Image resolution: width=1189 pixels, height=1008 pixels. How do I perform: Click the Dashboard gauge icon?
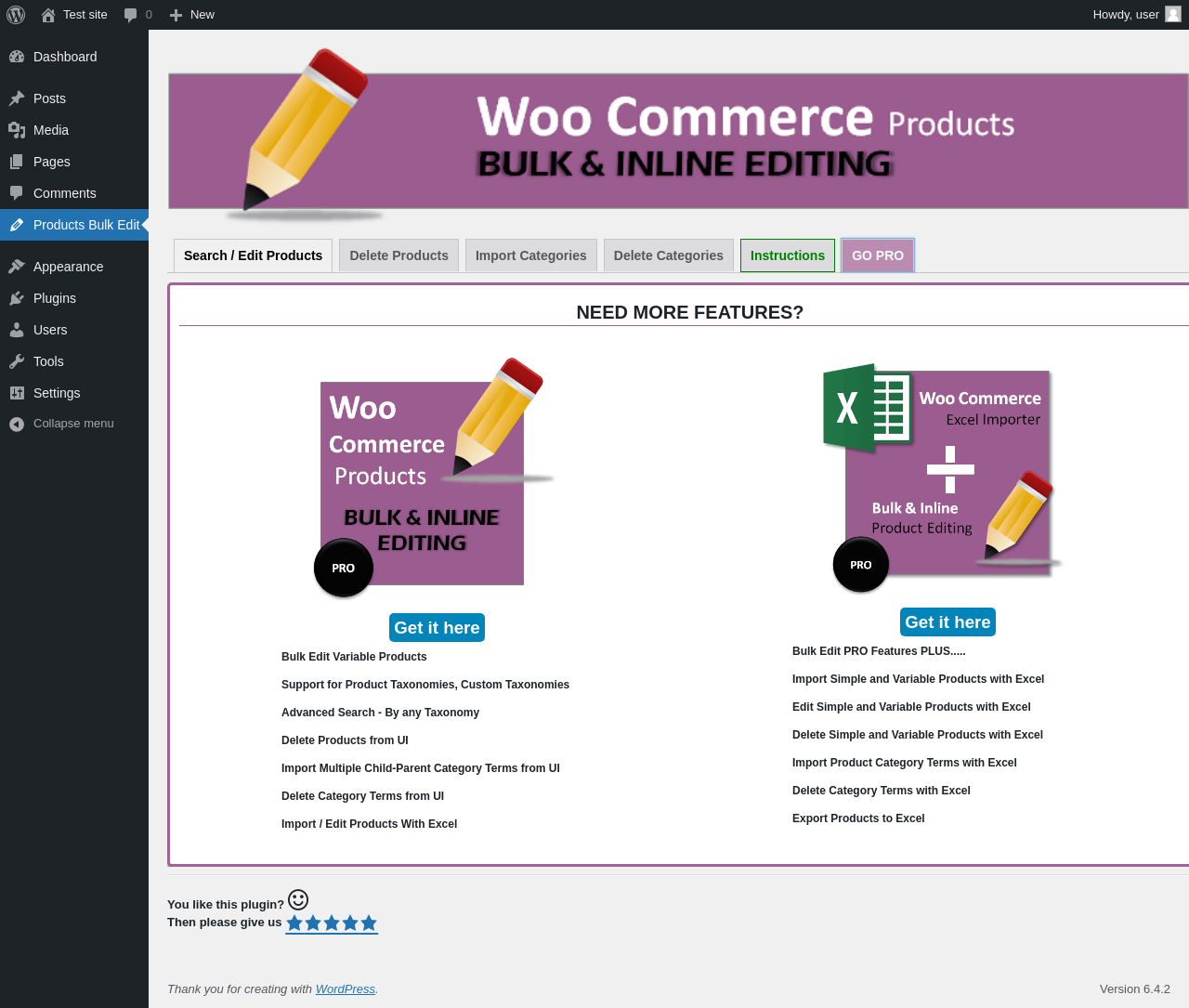(17, 57)
